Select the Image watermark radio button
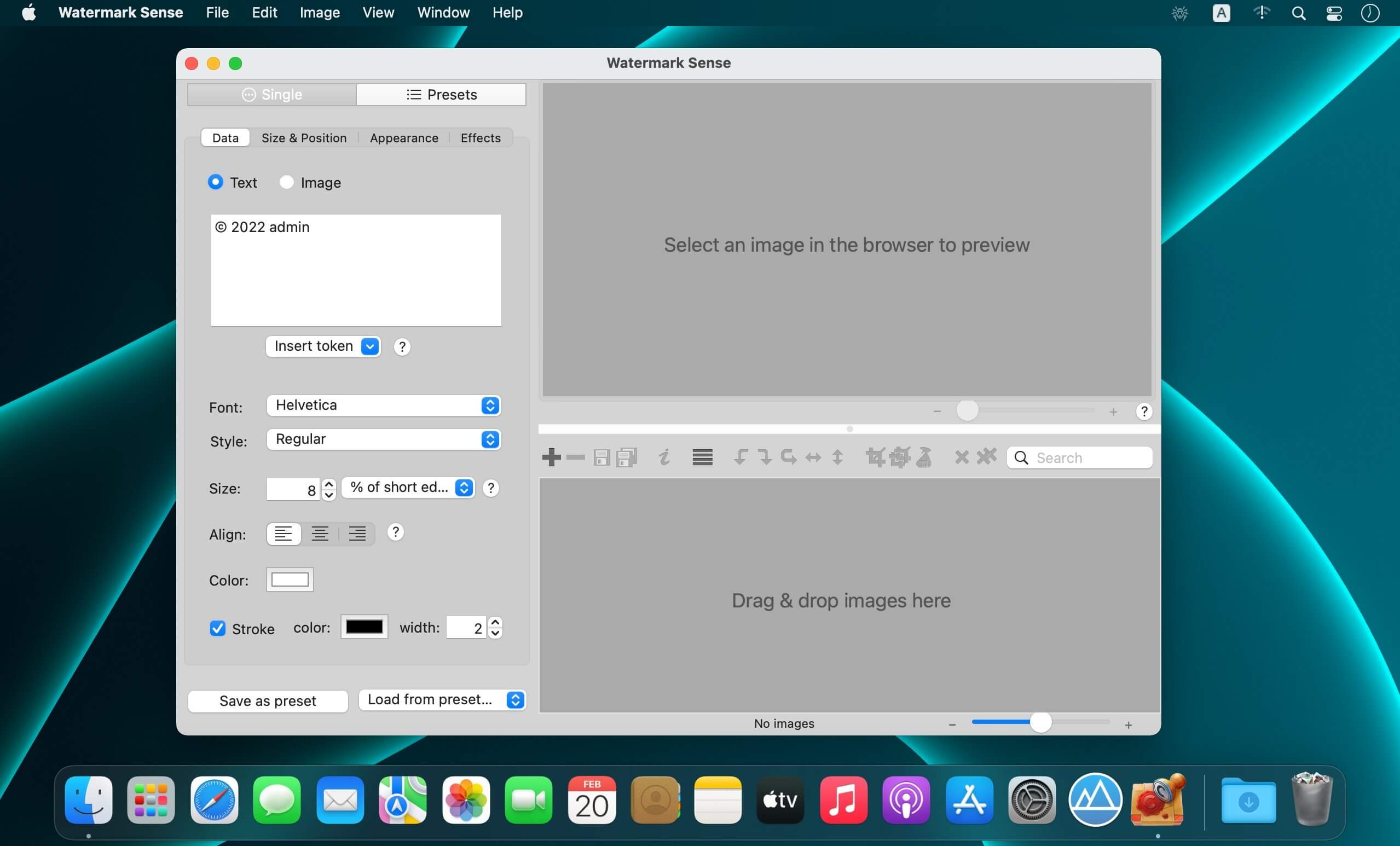Viewport: 1400px width, 846px height. click(x=286, y=182)
